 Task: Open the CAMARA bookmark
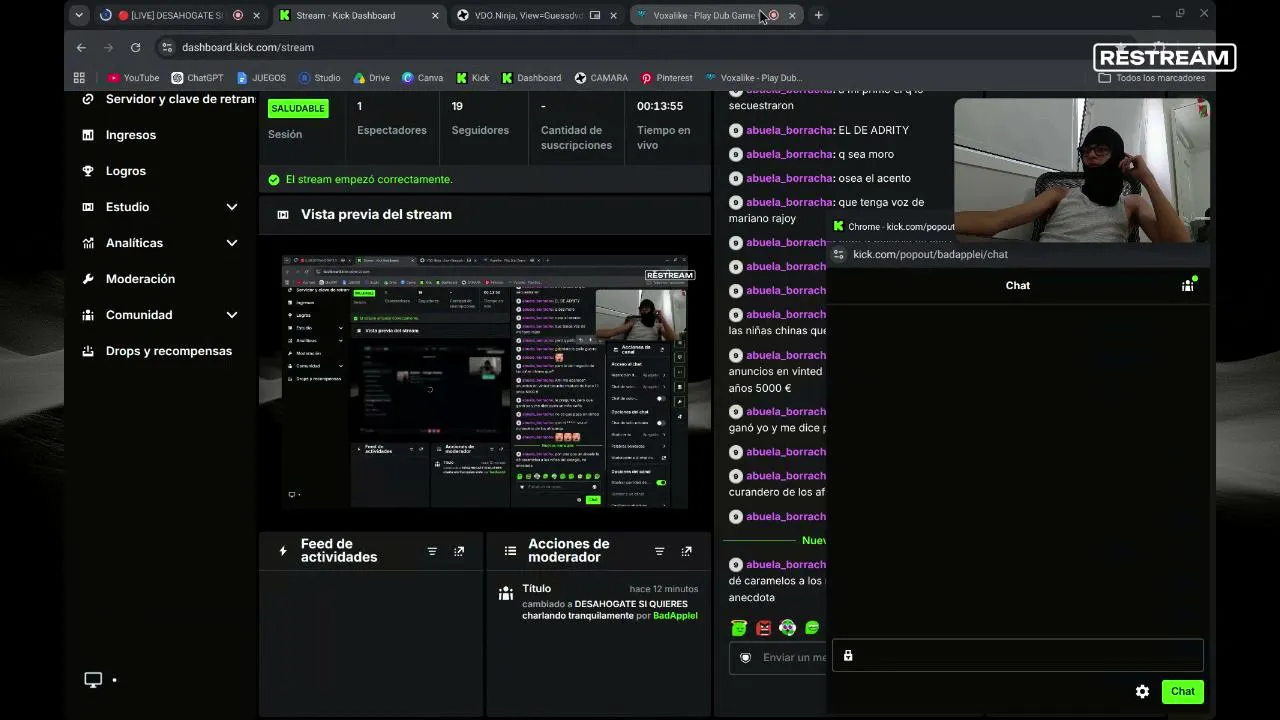(x=601, y=78)
